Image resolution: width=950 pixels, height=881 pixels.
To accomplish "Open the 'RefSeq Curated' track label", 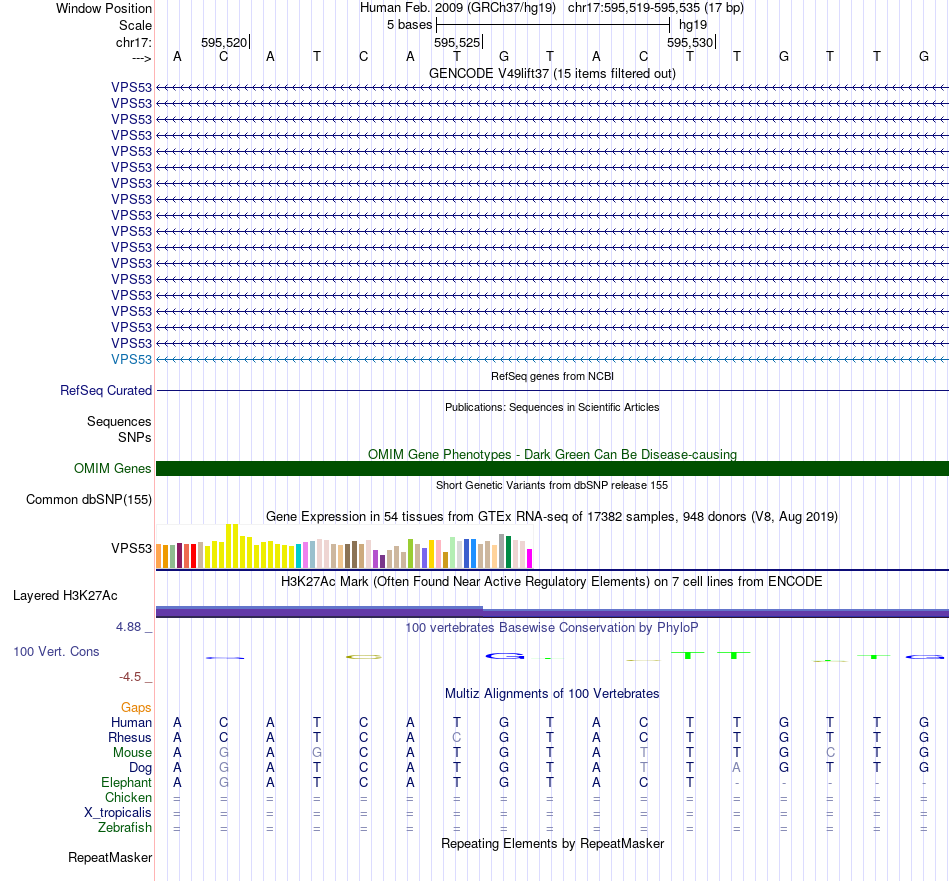I will tap(105, 390).
